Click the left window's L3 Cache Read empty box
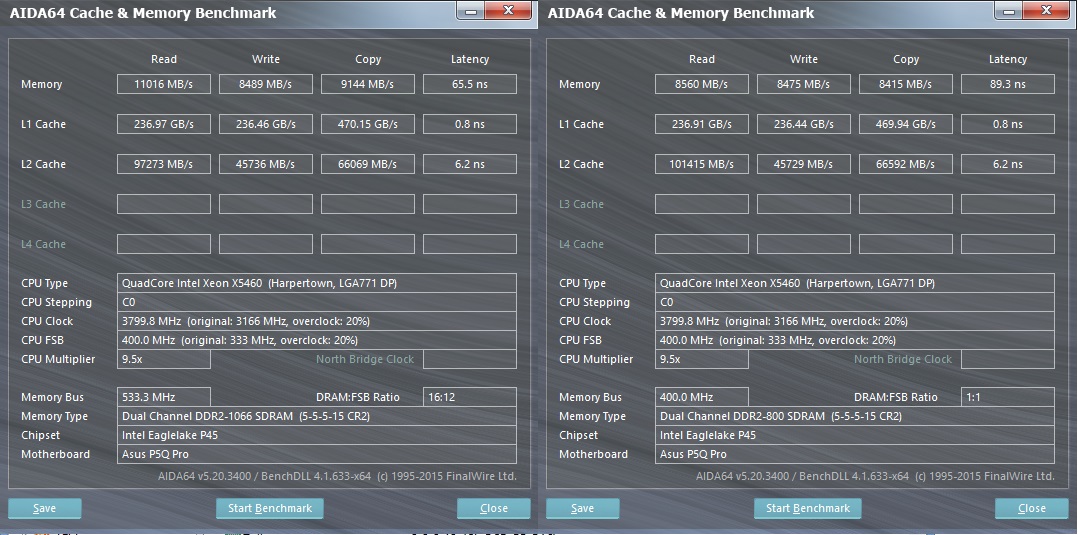1078x535 pixels. (164, 204)
